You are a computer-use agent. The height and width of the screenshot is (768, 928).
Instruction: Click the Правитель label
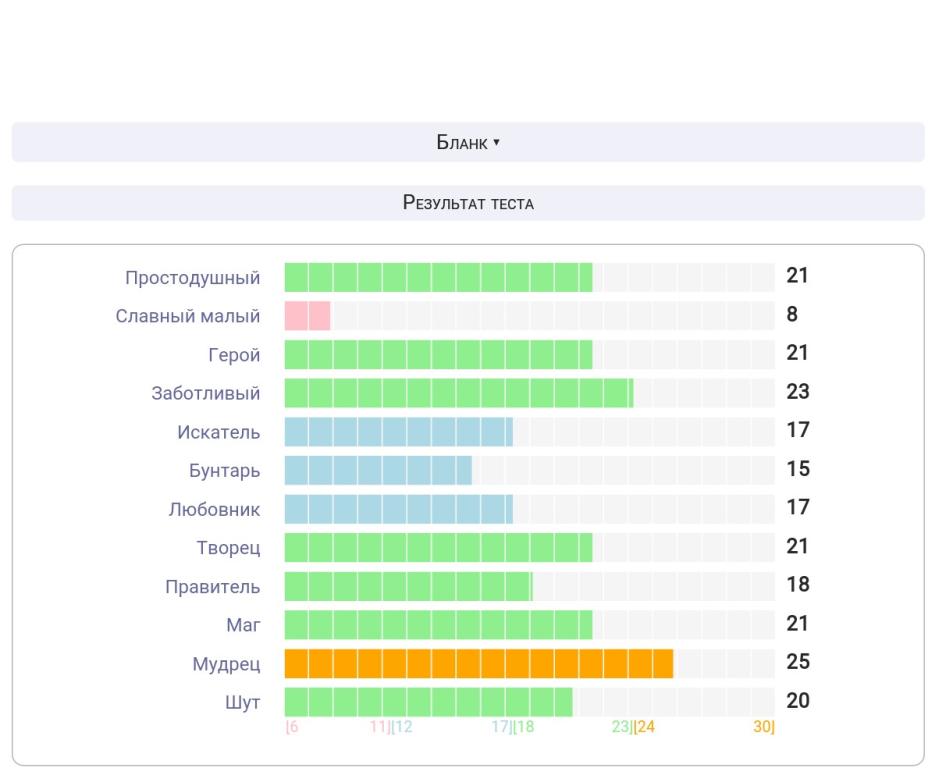tap(212, 586)
